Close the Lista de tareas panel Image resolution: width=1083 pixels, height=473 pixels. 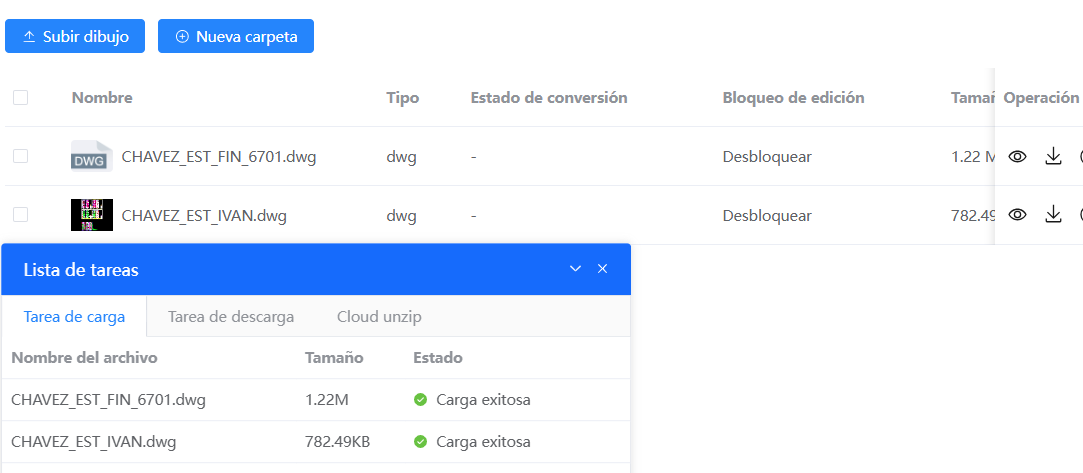click(x=602, y=269)
